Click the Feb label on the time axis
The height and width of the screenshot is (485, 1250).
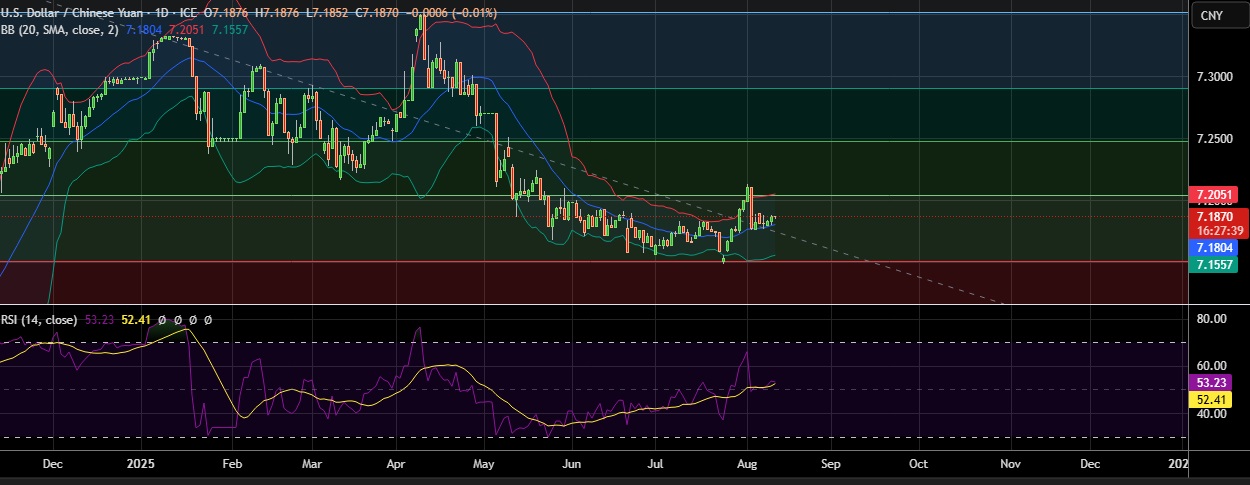point(231,464)
